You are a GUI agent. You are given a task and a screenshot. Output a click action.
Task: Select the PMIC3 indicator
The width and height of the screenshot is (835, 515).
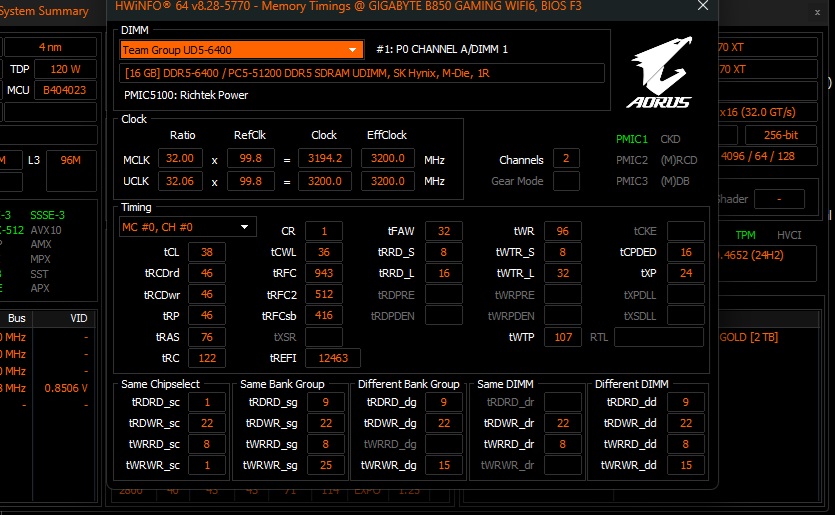pos(632,181)
